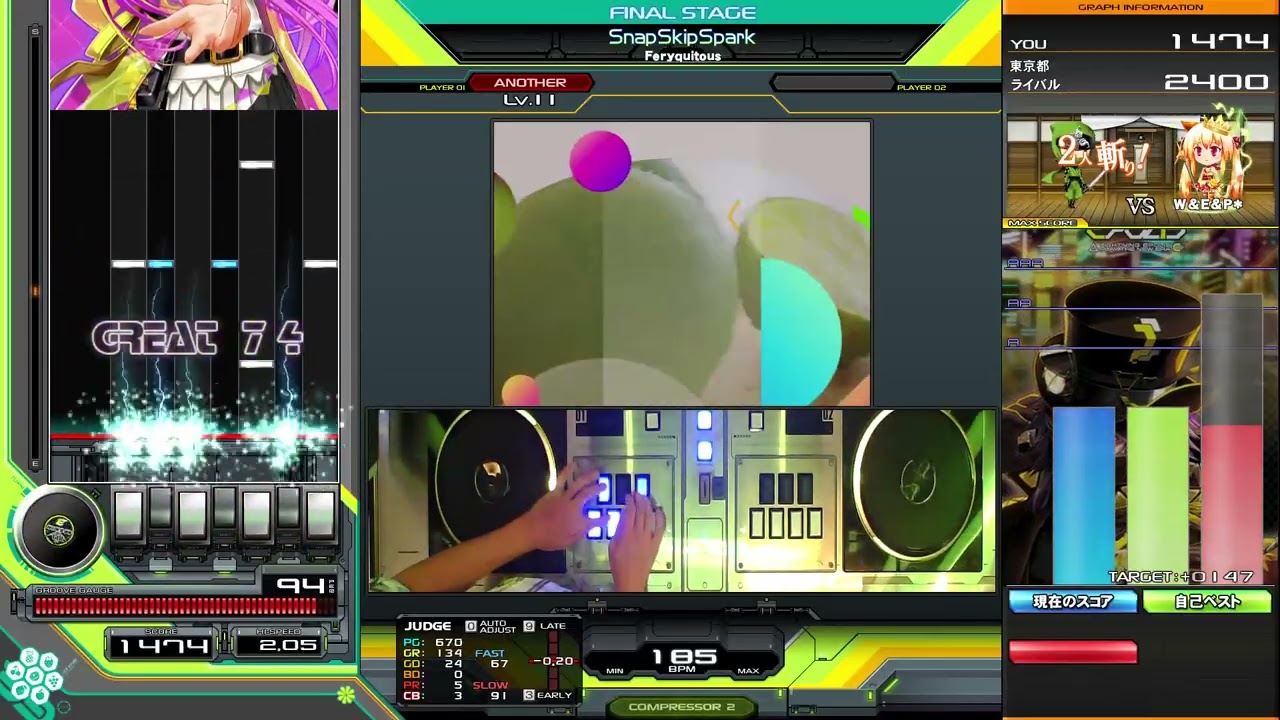Click the Feryquitous artist name

[x=682, y=56]
